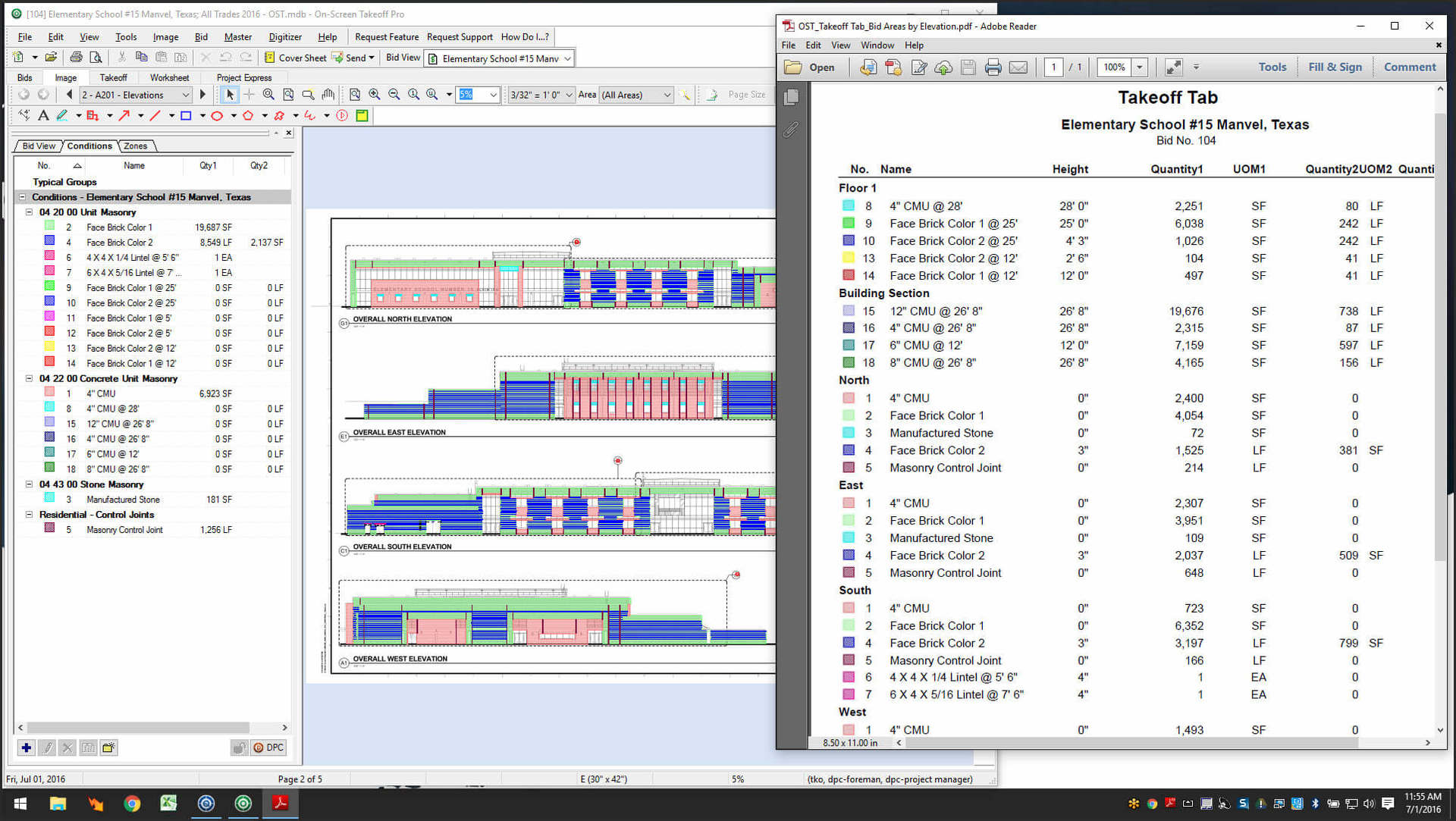Toggle Adobe Reader read mode expand icon
This screenshot has width=1456, height=821.
click(1174, 67)
